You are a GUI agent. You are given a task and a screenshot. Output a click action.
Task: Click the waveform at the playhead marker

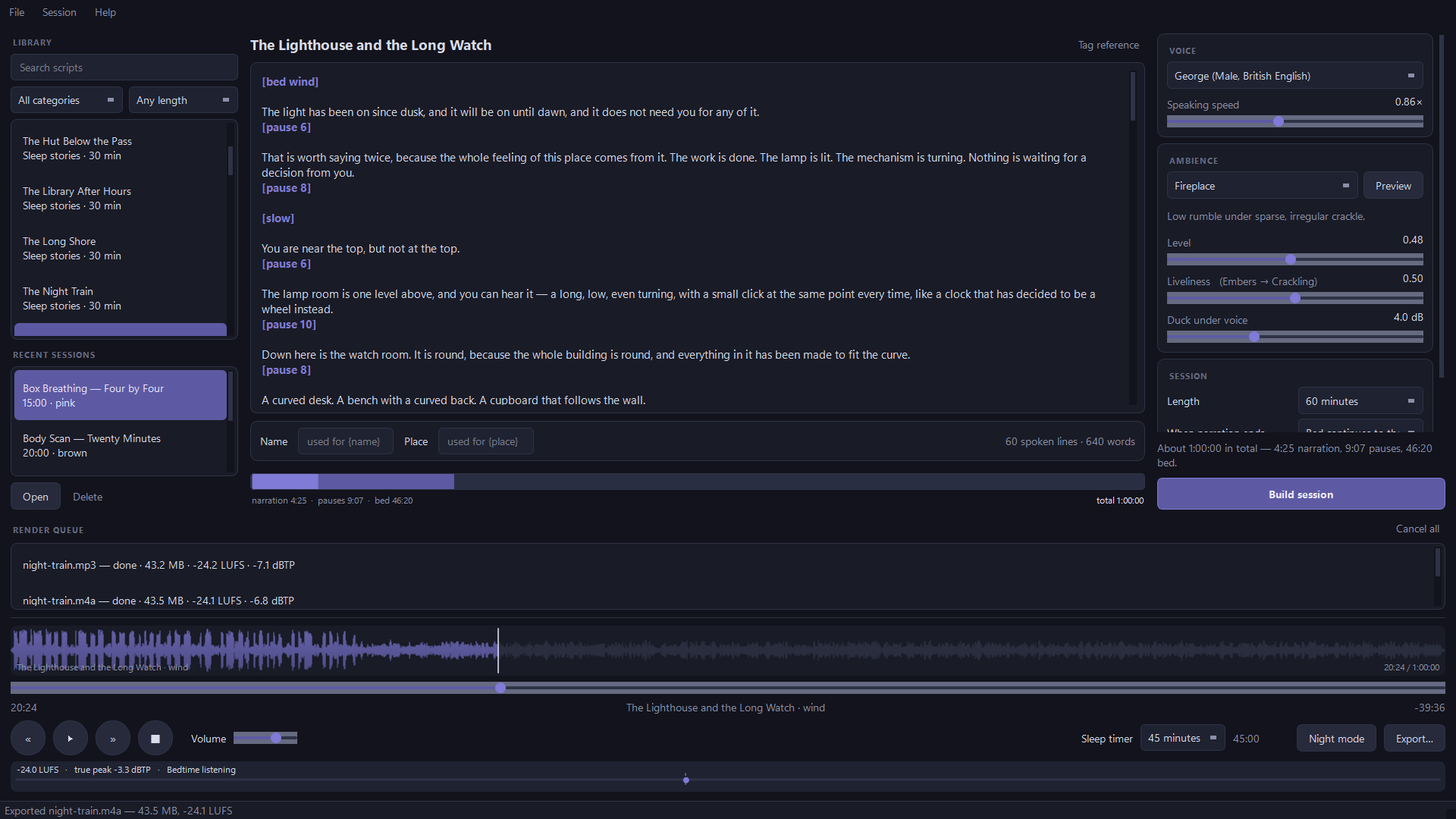point(498,651)
